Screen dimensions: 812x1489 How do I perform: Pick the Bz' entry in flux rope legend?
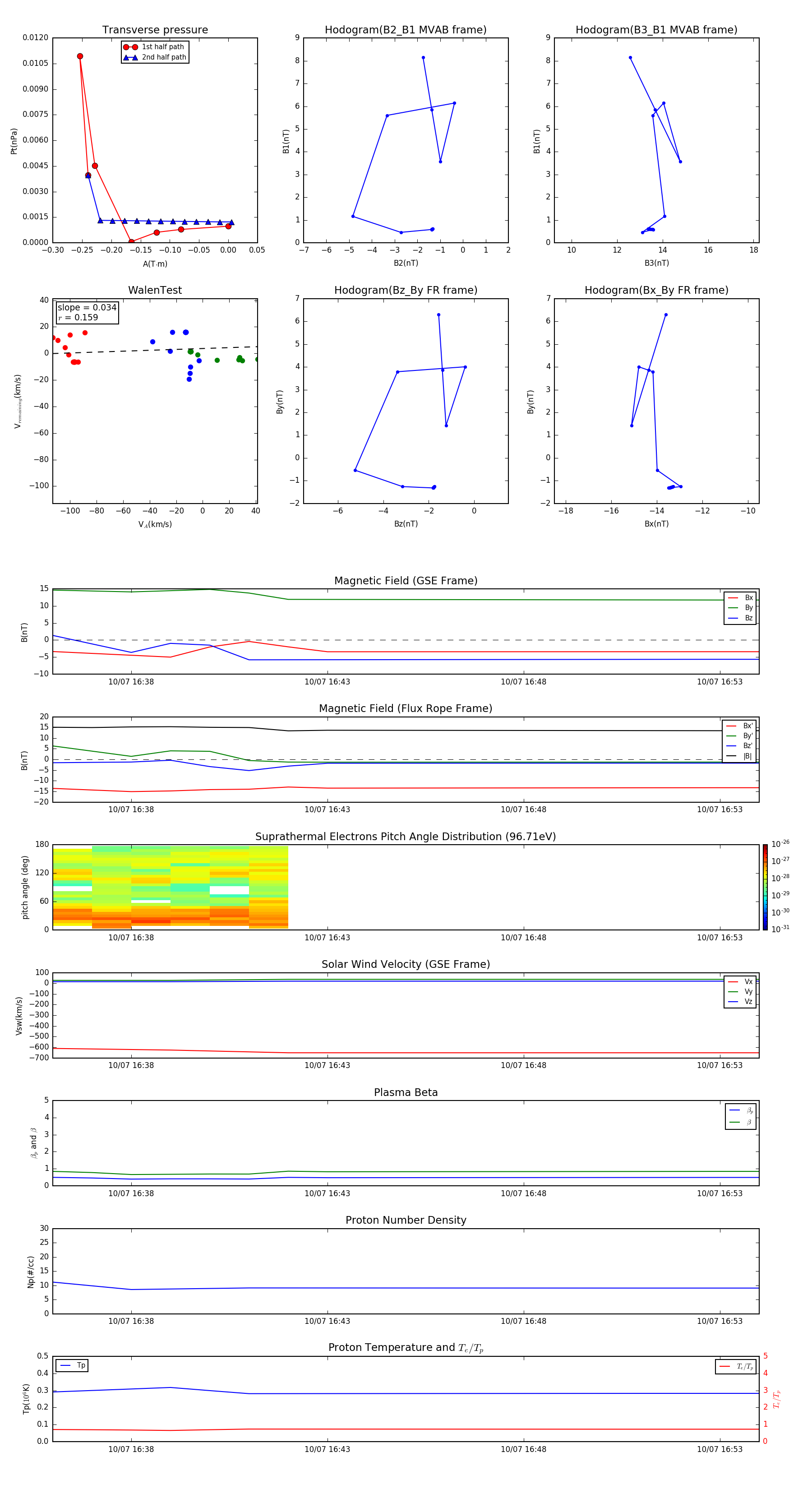click(739, 746)
